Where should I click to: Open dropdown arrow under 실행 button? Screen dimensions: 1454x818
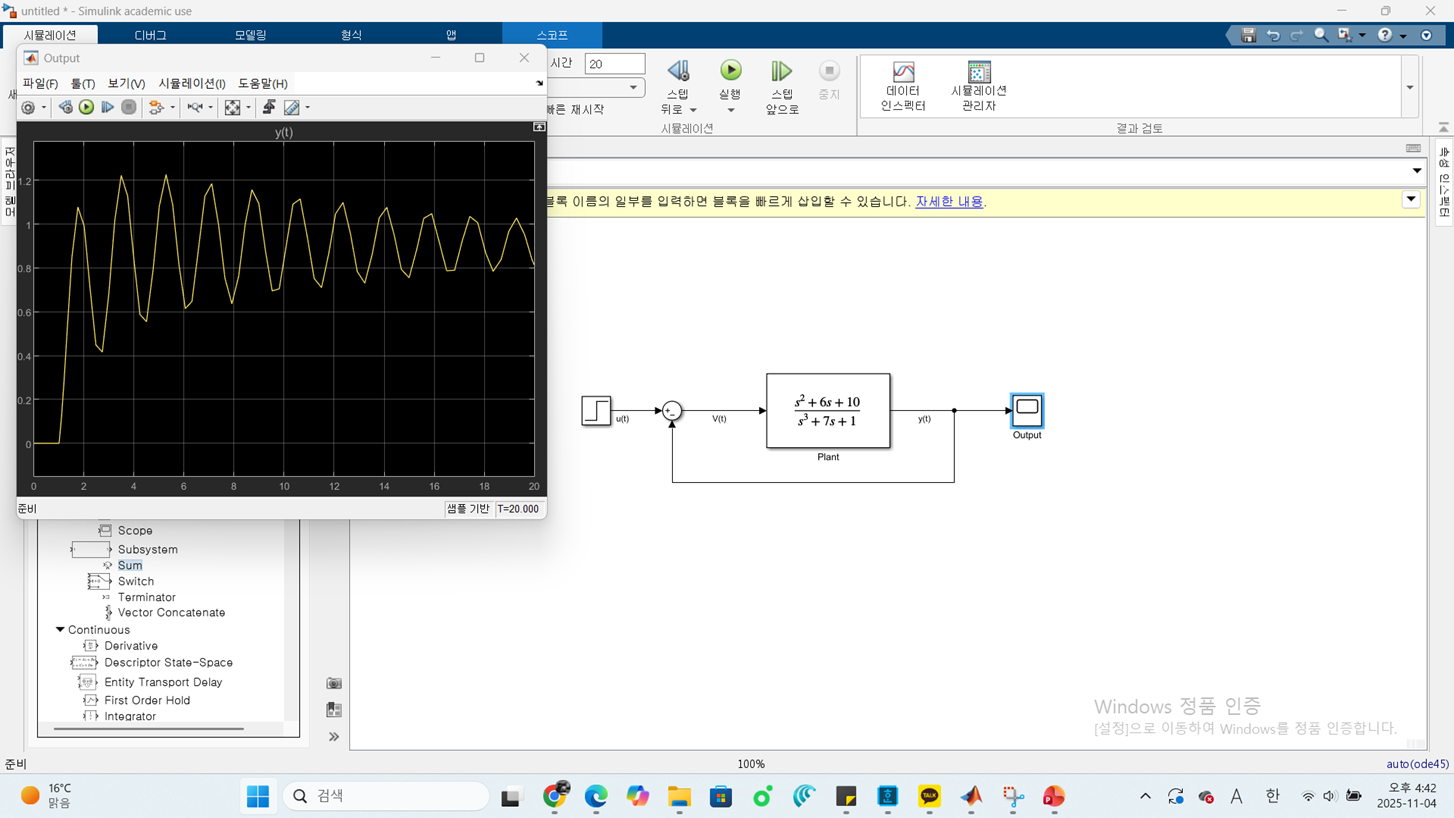point(731,110)
